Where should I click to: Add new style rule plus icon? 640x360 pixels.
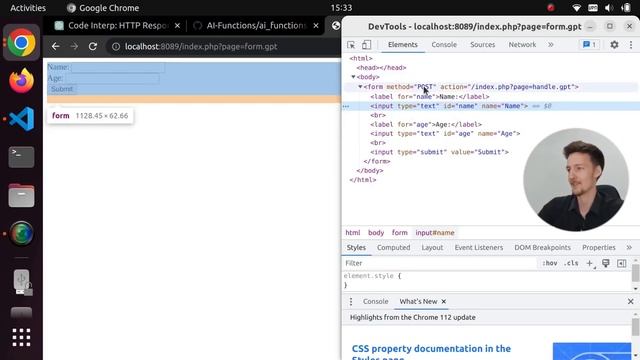(x=590, y=264)
